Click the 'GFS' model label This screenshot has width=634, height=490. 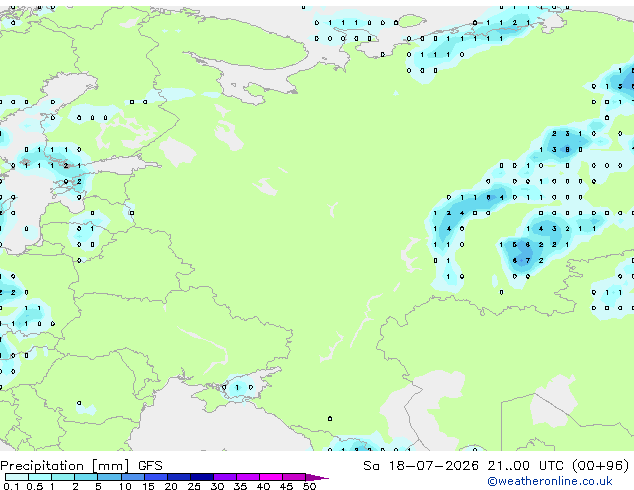150,466
